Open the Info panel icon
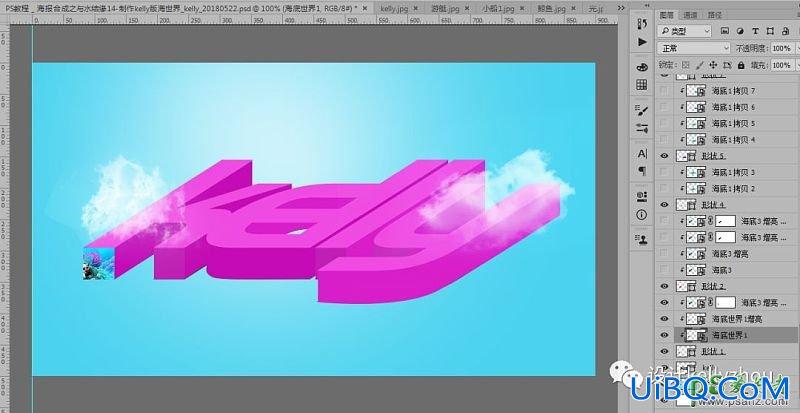Image resolution: width=800 pixels, height=413 pixels. pos(642,214)
